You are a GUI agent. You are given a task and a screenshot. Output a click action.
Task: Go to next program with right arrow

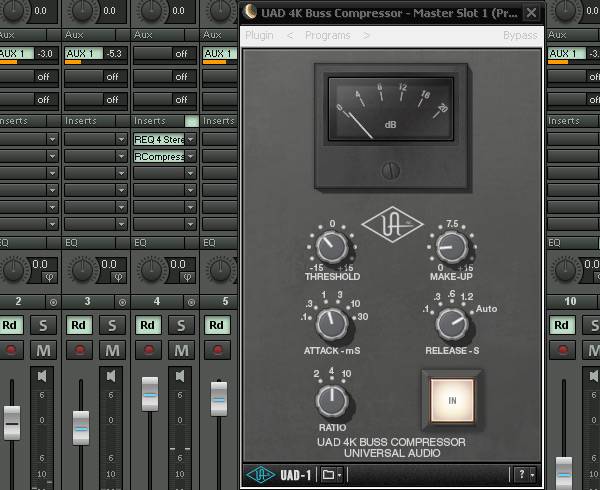(366, 36)
